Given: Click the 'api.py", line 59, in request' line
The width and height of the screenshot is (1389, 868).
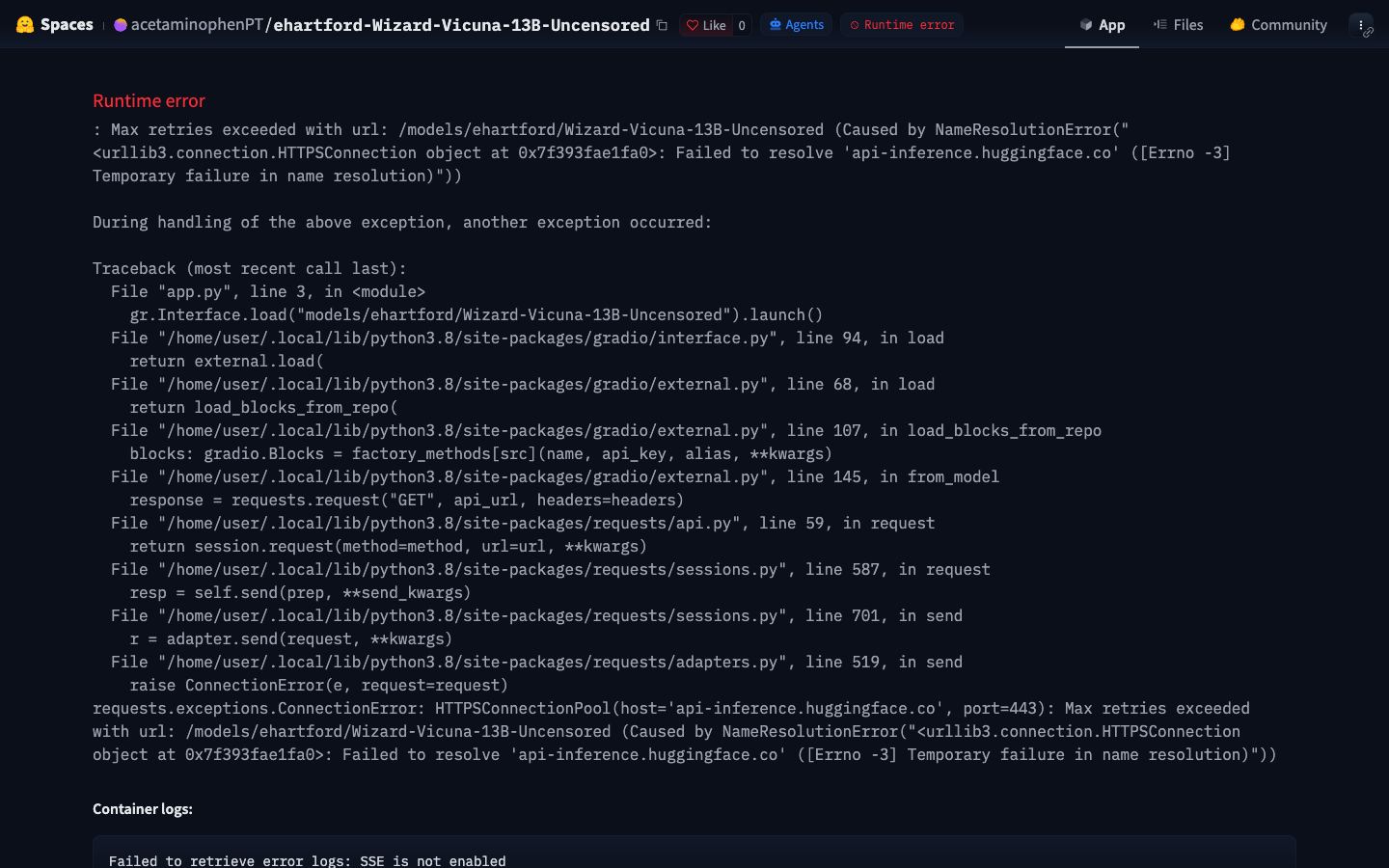Looking at the screenshot, I should [x=523, y=523].
